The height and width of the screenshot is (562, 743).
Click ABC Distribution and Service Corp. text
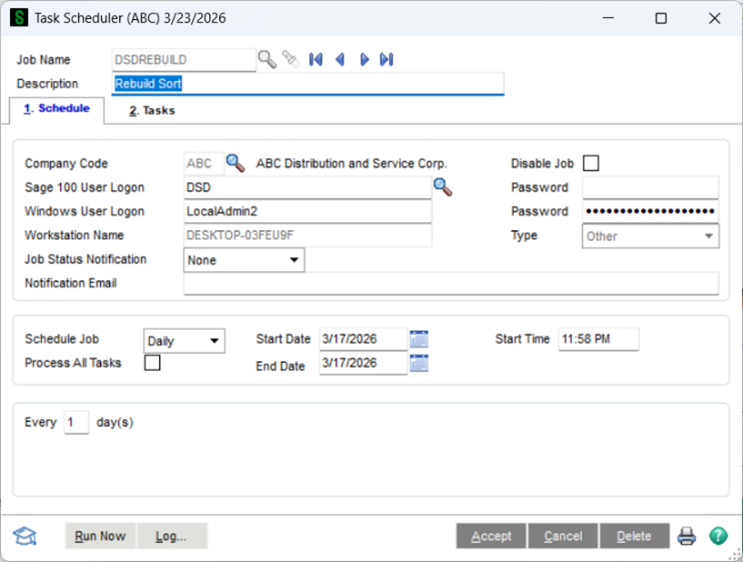pyautogui.click(x=351, y=163)
